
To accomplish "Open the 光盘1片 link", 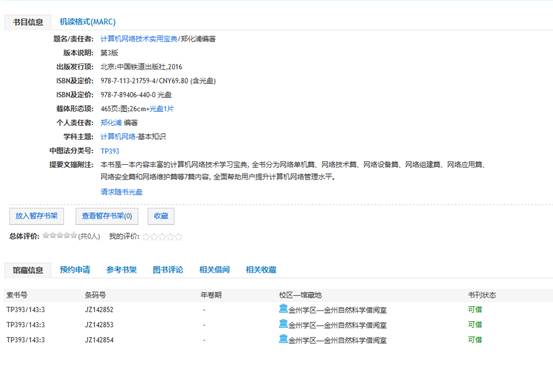I will [x=162, y=109].
